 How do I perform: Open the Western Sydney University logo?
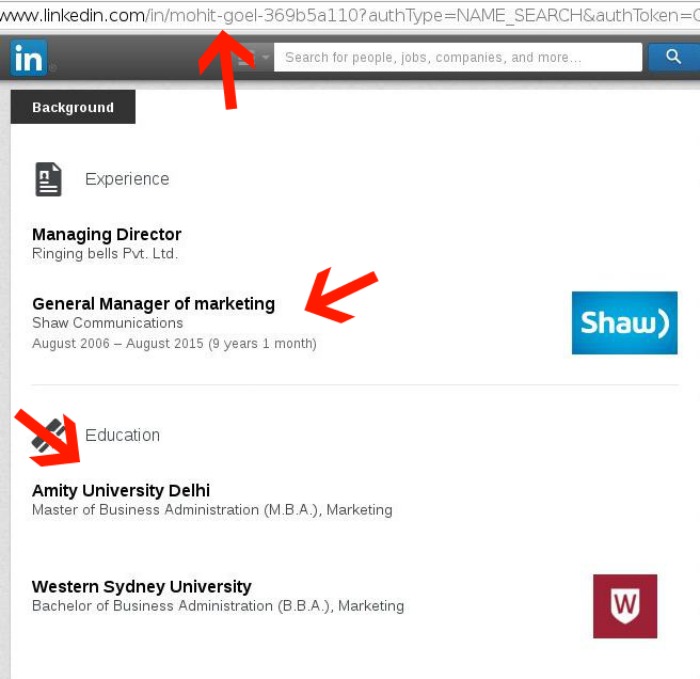[x=625, y=606]
